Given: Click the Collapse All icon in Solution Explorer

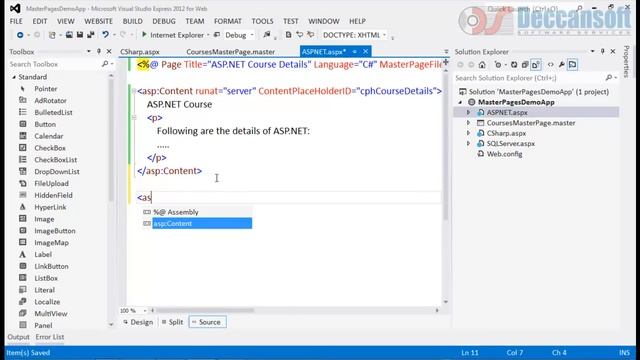Looking at the screenshot, I should (525, 64).
